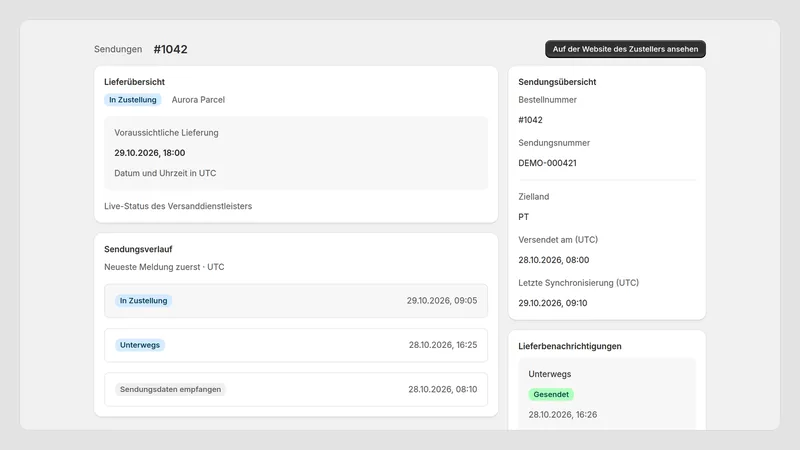This screenshot has height=450, width=800.
Task: Click 'Datum und Uhrzeit in UTC' note
Action: (x=165, y=173)
